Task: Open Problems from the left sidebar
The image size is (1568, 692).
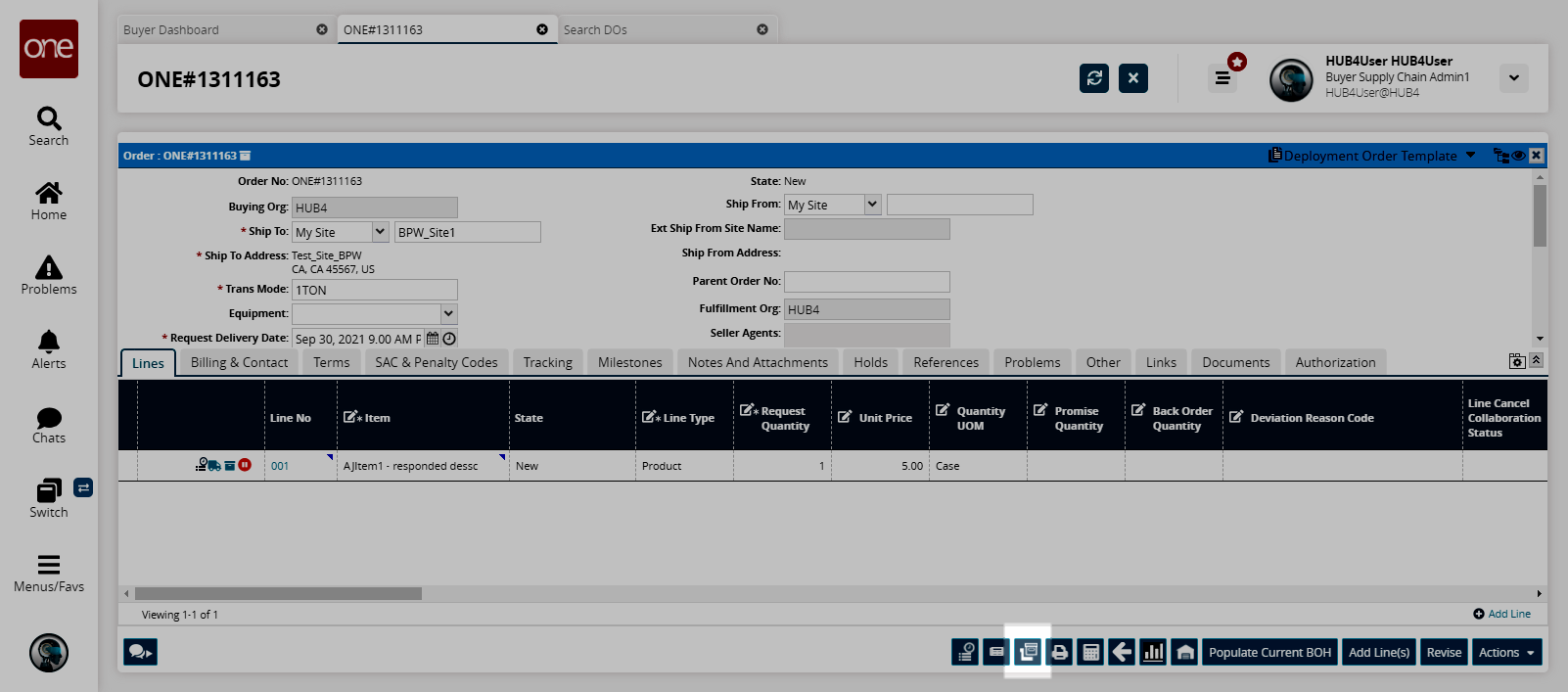Action: pos(49,275)
